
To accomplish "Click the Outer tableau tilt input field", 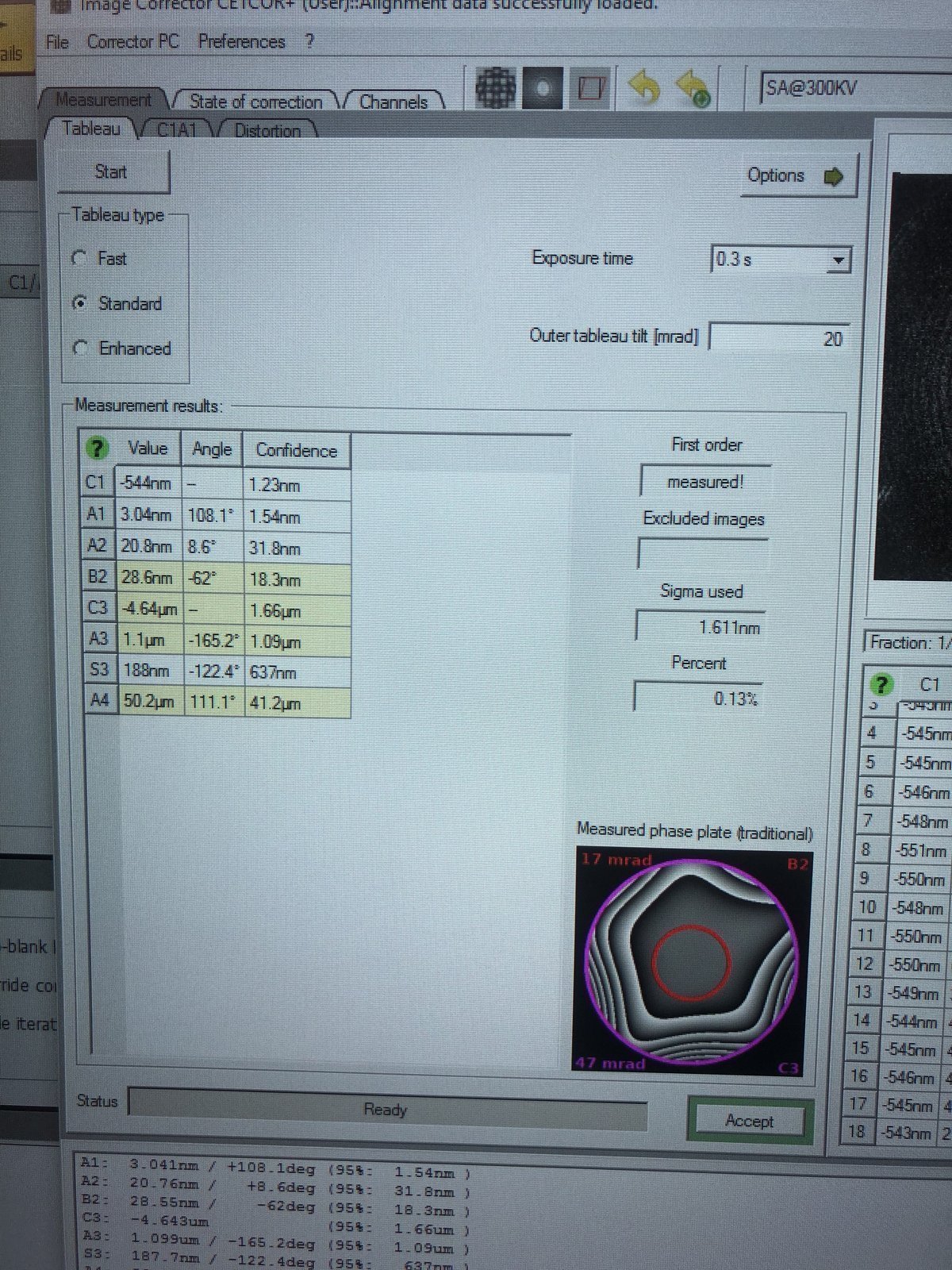I will (779, 338).
